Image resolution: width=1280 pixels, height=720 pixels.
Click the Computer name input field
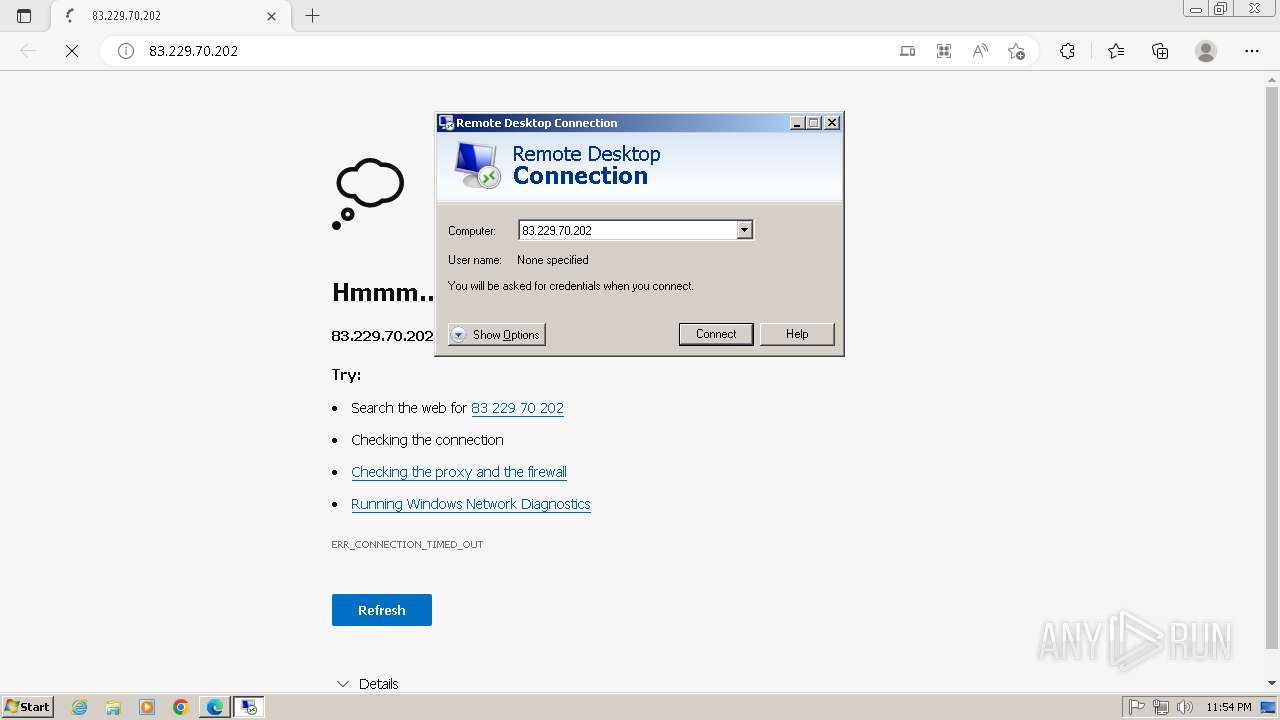628,230
